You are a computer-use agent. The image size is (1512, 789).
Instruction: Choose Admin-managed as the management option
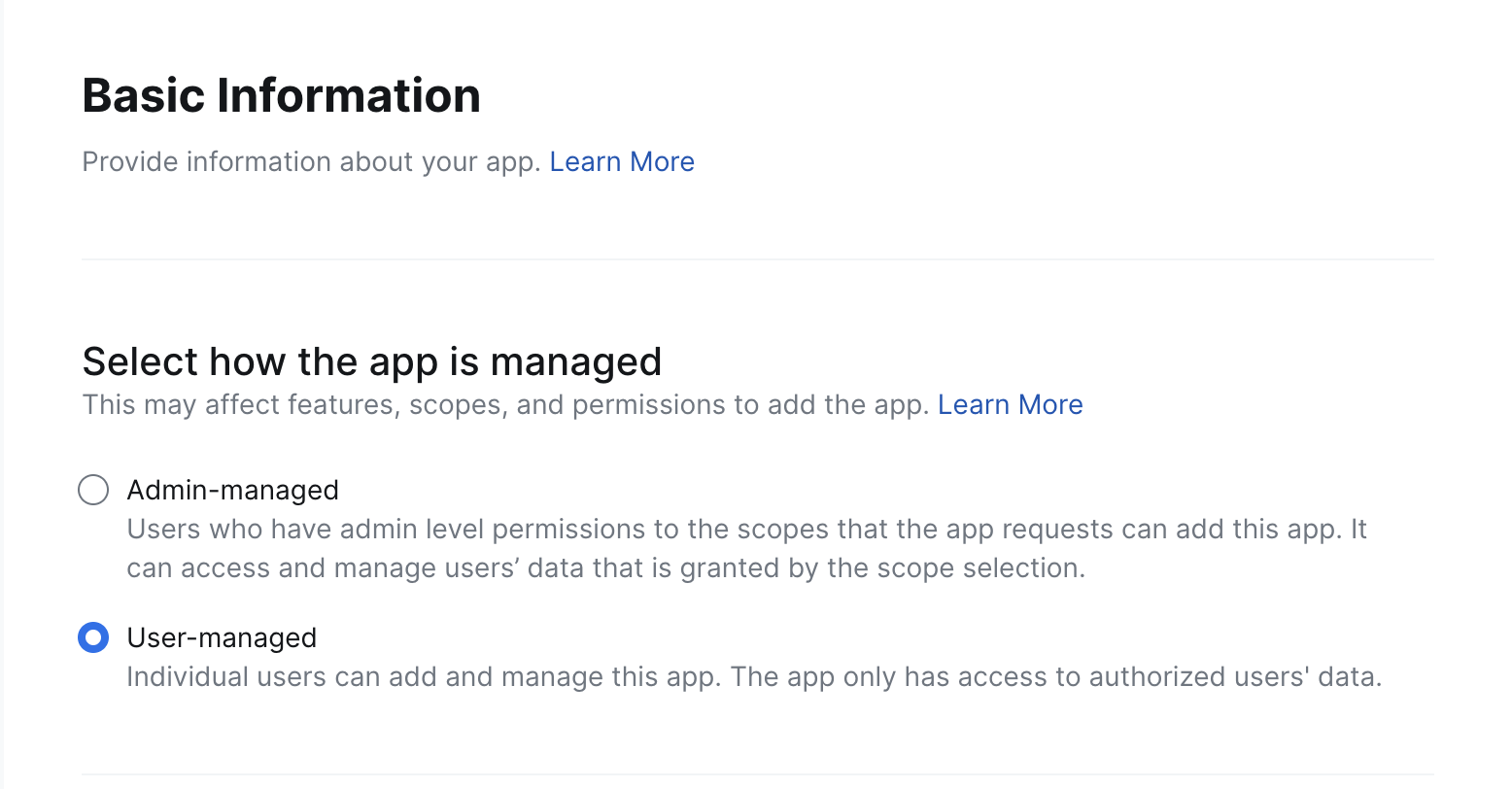point(93,490)
